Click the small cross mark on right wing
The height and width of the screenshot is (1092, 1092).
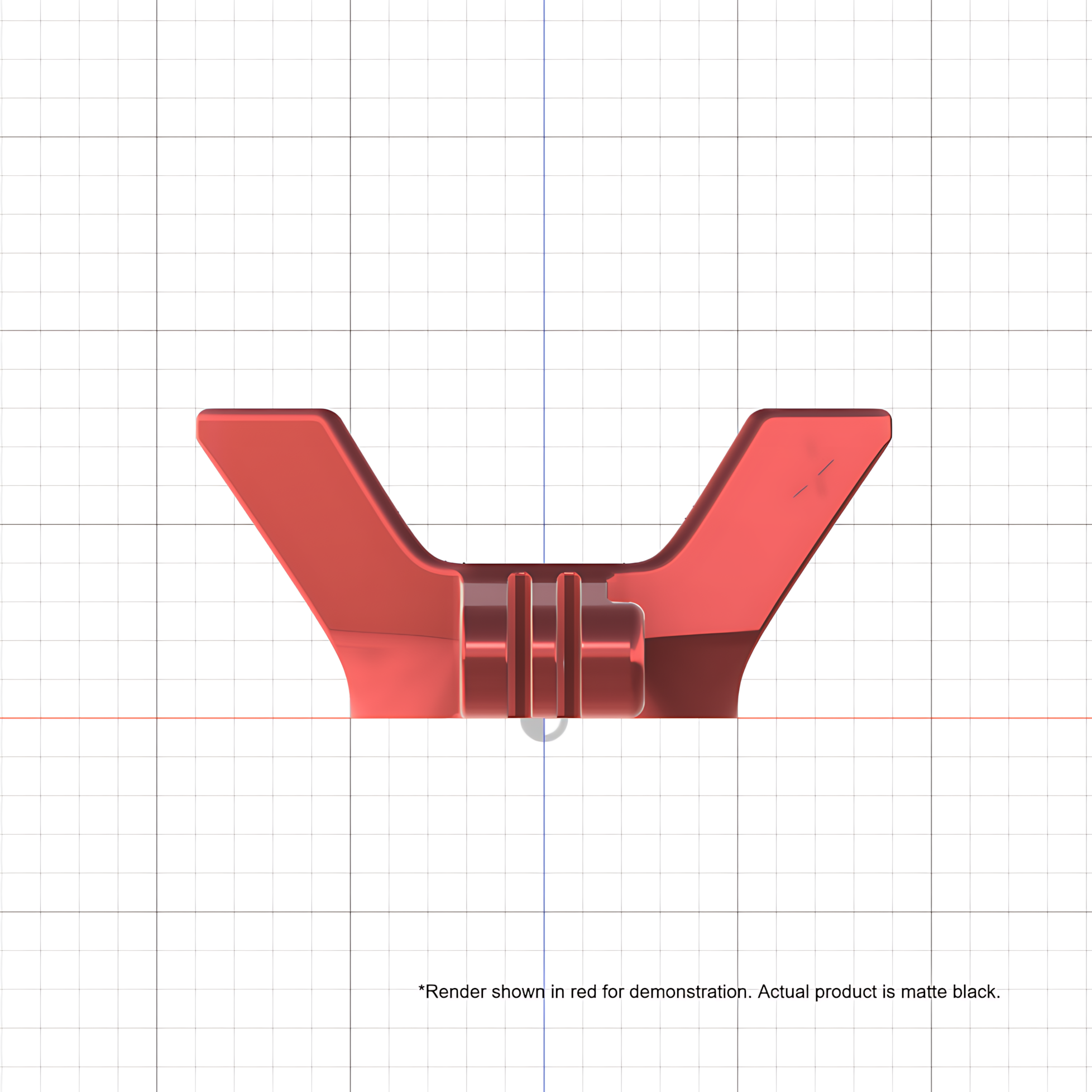coord(813,478)
